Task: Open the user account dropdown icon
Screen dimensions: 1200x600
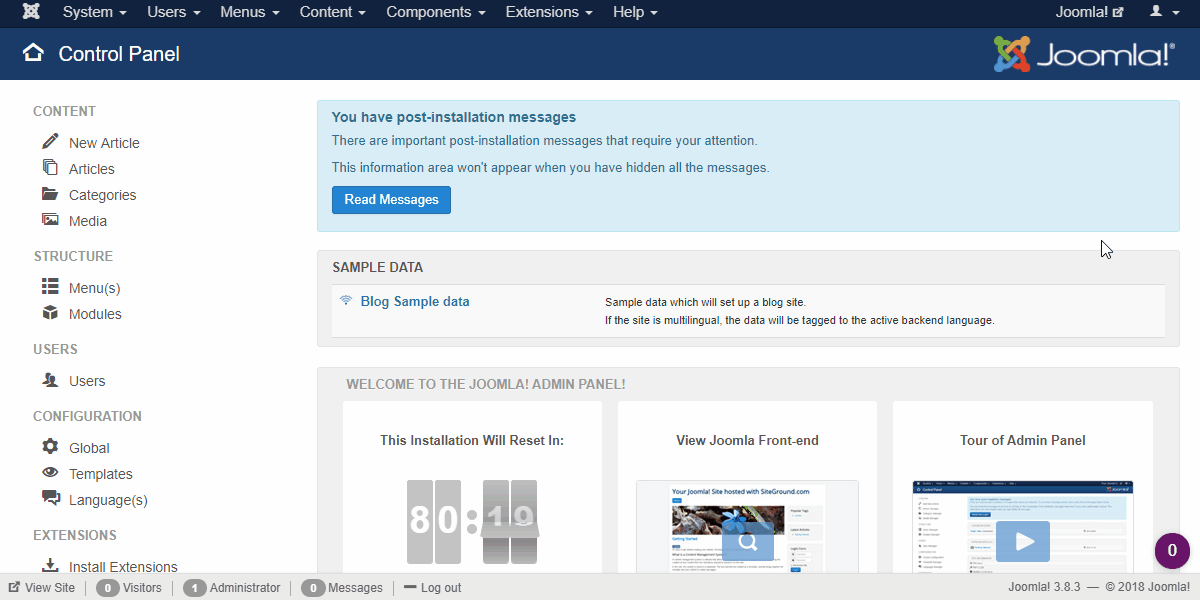Action: pos(1163,12)
